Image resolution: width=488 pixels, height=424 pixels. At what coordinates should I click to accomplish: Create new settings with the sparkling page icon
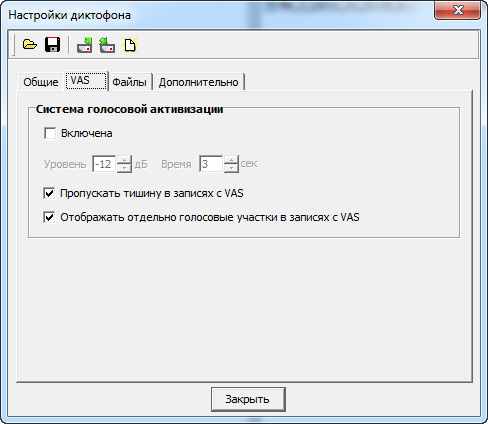(x=130, y=45)
